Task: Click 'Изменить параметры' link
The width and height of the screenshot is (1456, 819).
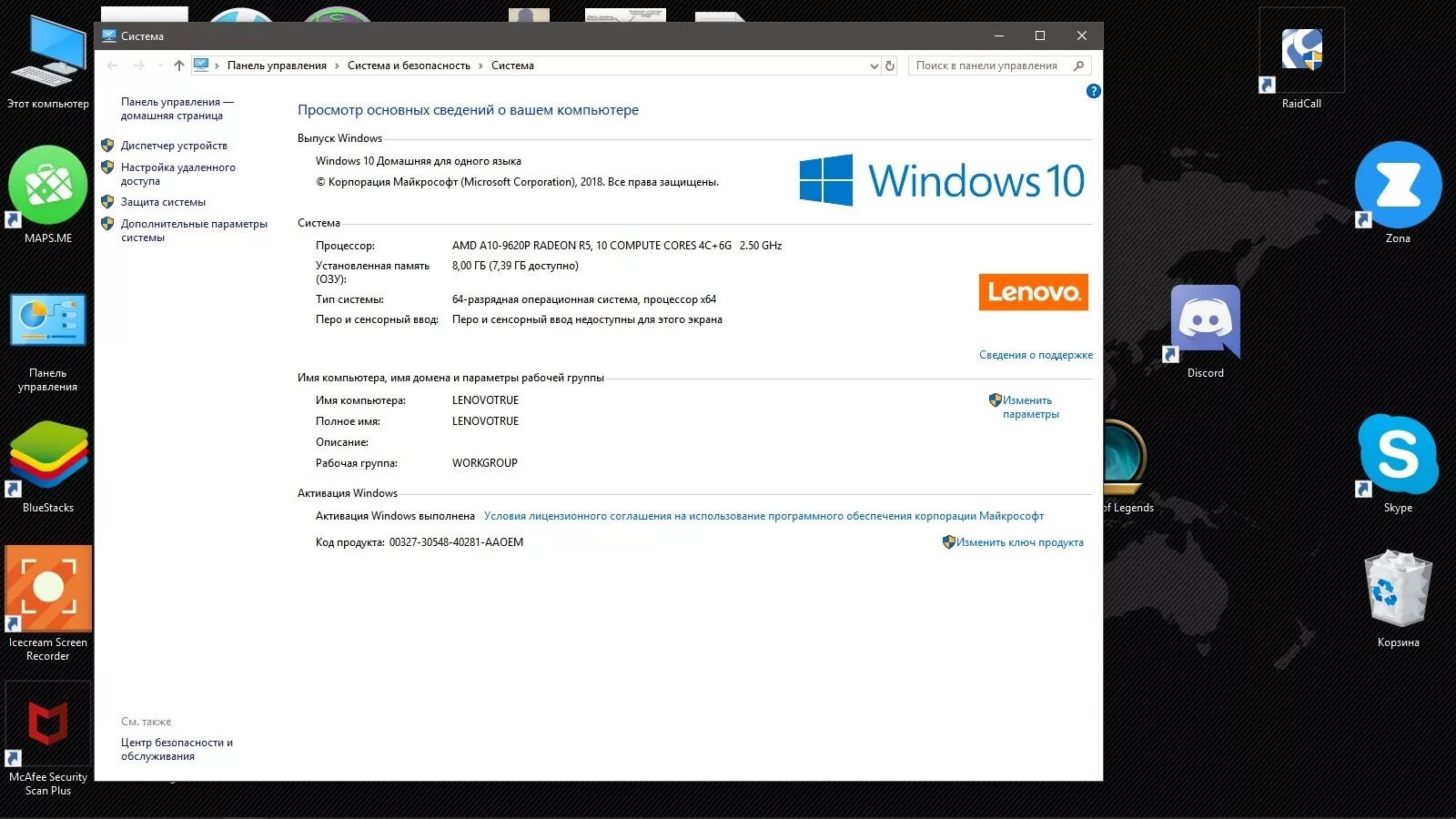Action: 1030,407
